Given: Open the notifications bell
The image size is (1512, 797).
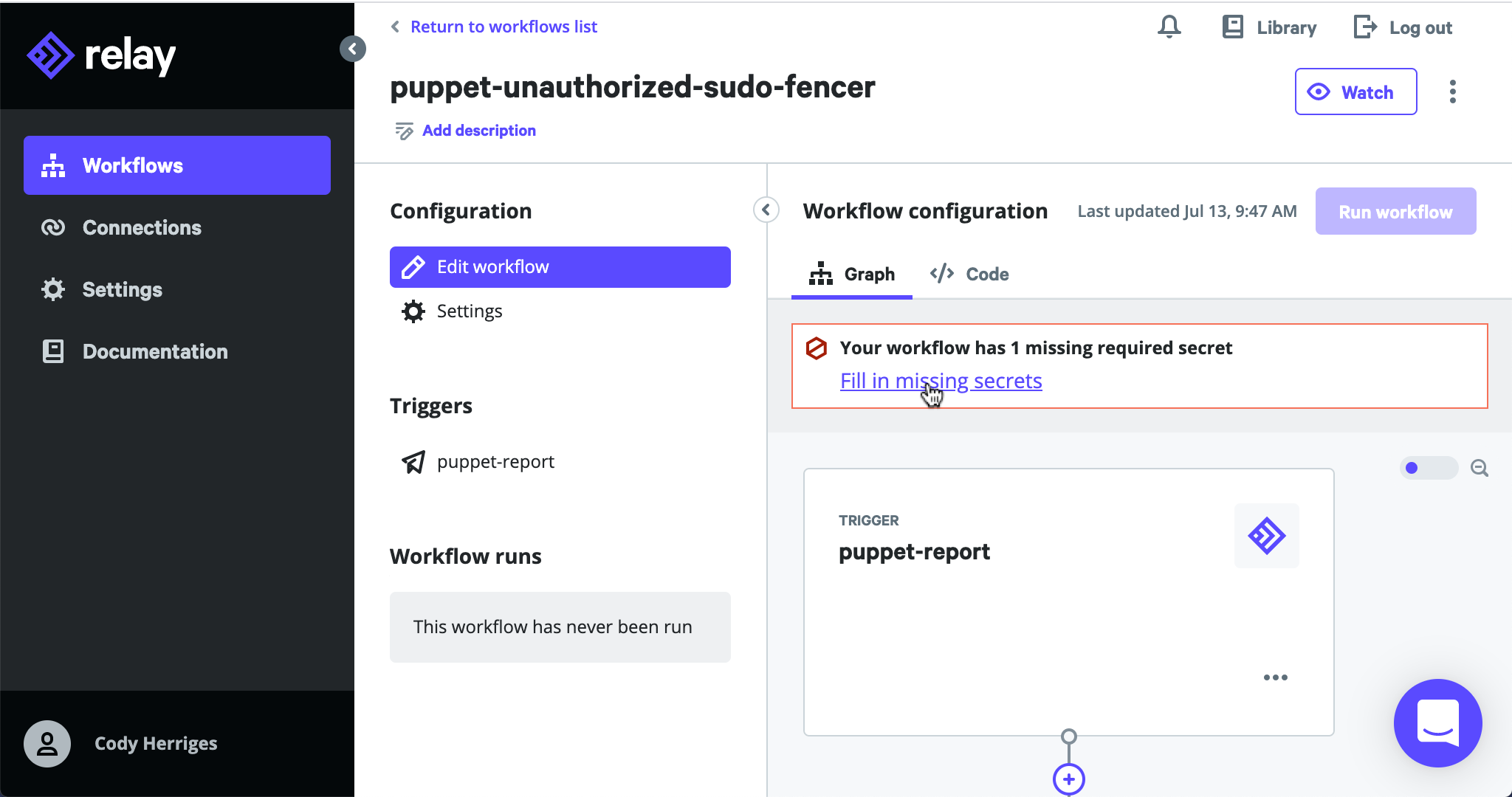Looking at the screenshot, I should click(x=1169, y=27).
